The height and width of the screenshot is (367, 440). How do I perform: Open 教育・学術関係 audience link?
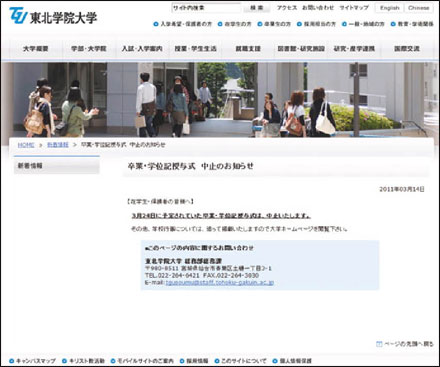[x=415, y=24]
